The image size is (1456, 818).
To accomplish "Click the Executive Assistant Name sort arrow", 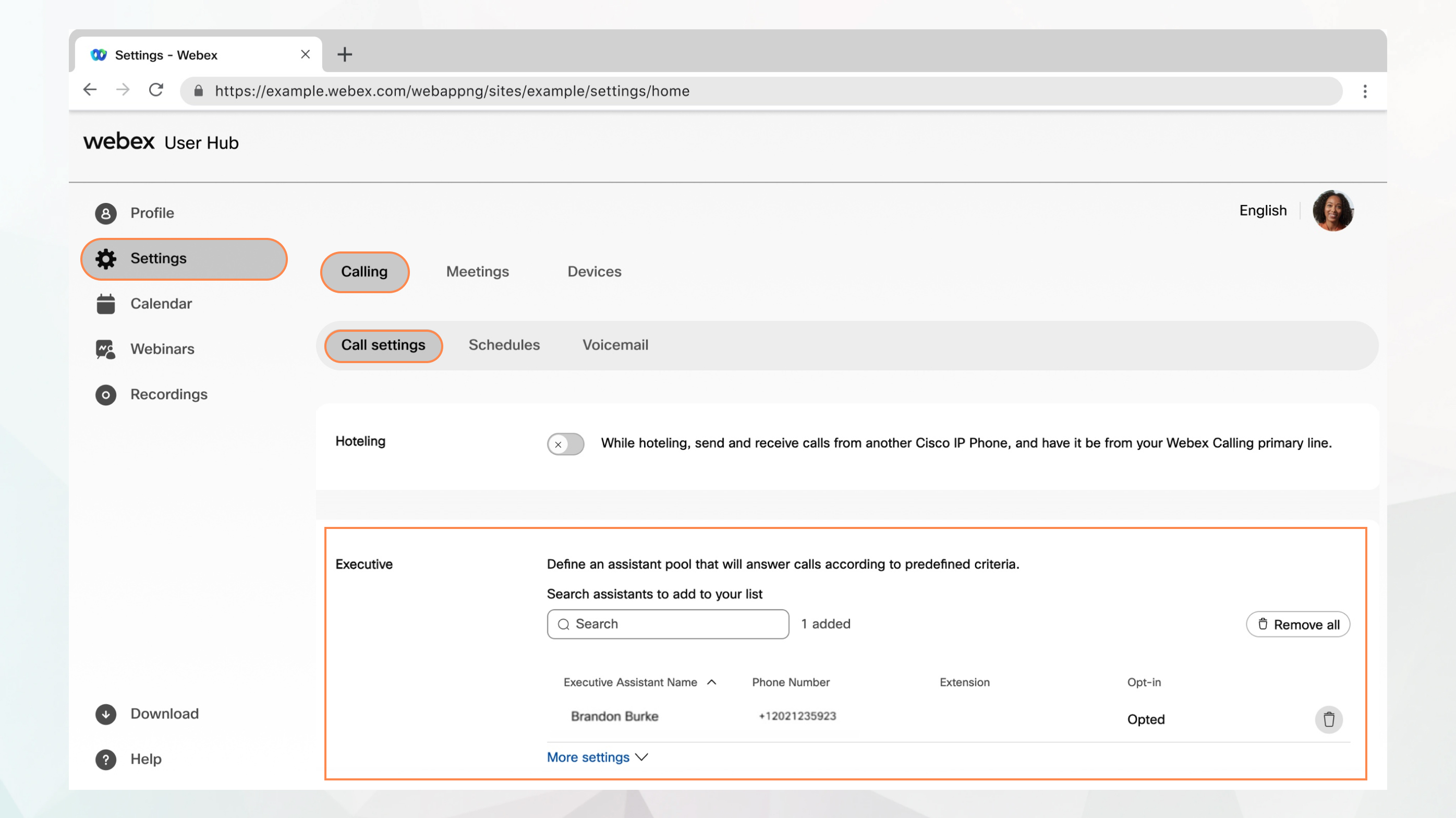I will click(711, 681).
